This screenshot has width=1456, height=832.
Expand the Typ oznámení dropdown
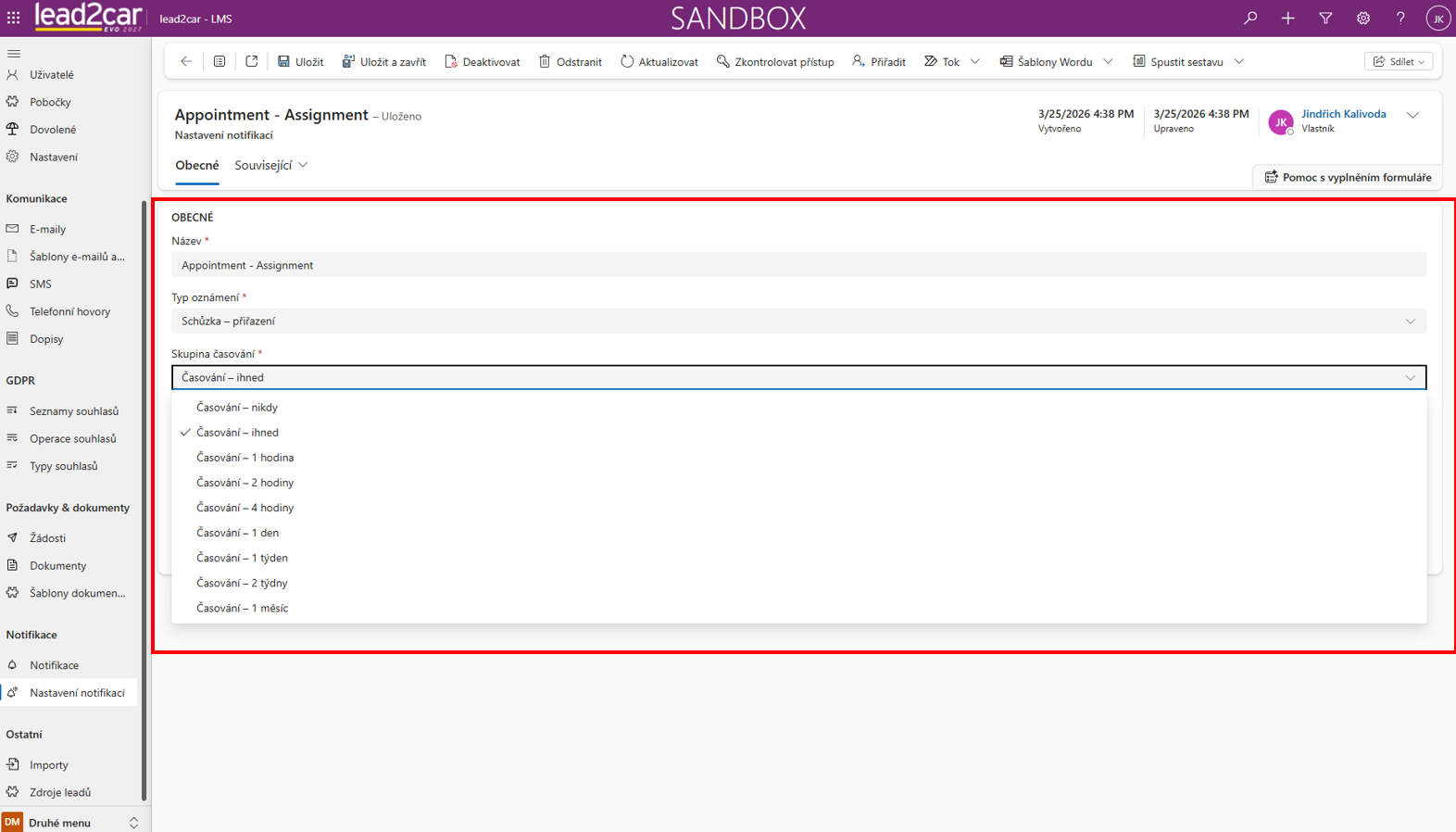pos(798,321)
